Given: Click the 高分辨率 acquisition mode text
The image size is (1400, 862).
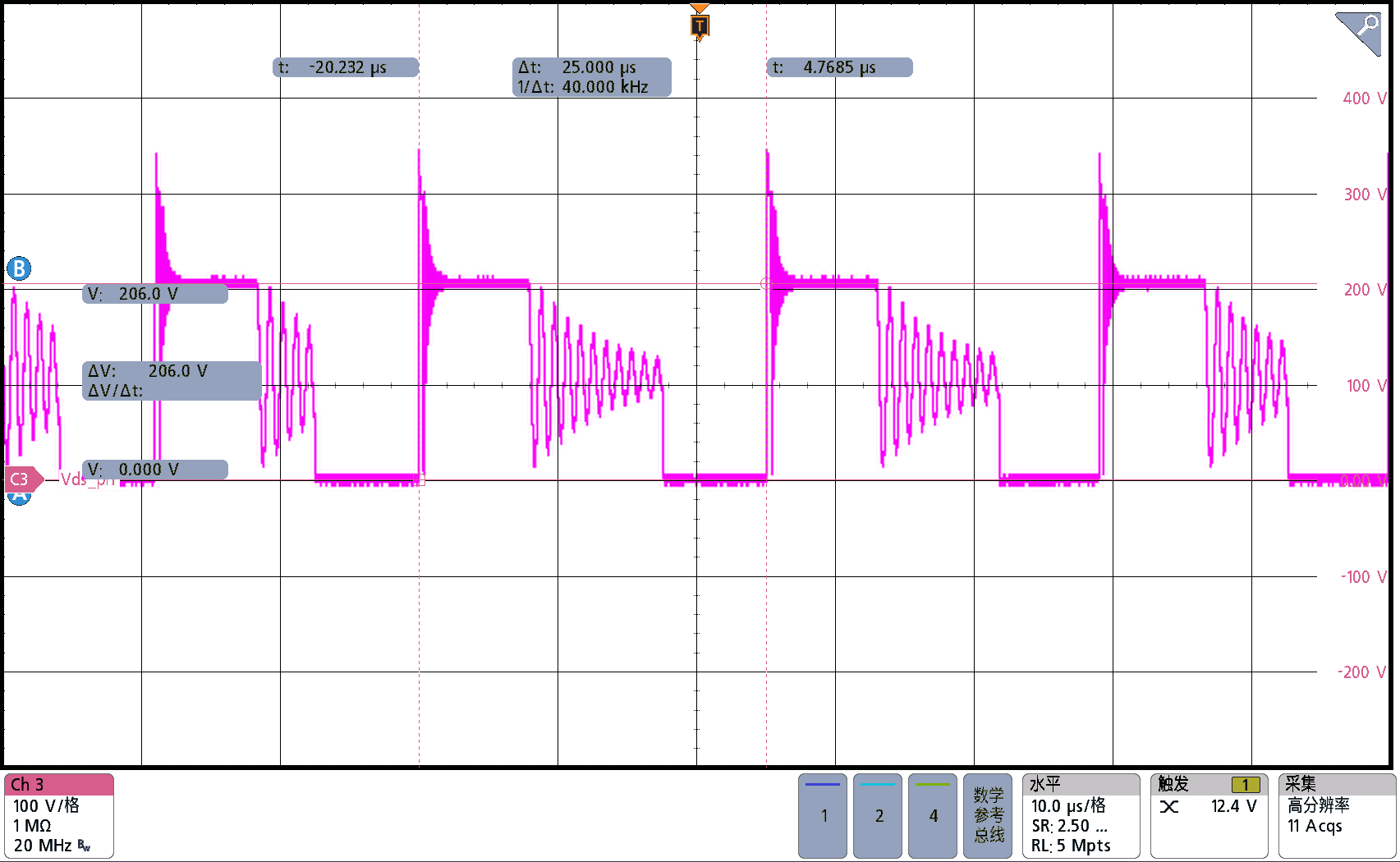Looking at the screenshot, I should tap(1318, 805).
